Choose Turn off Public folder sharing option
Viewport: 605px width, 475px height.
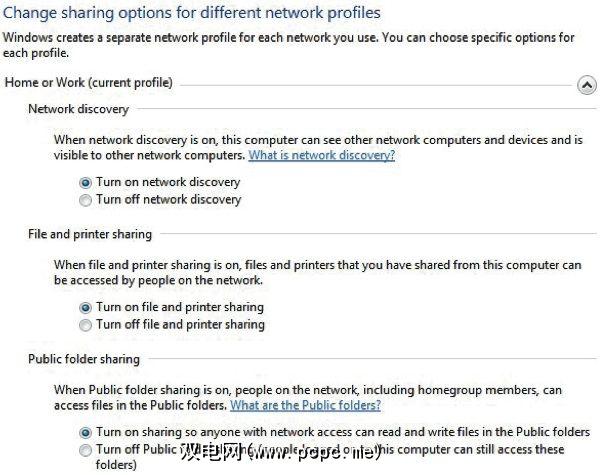[x=85, y=450]
